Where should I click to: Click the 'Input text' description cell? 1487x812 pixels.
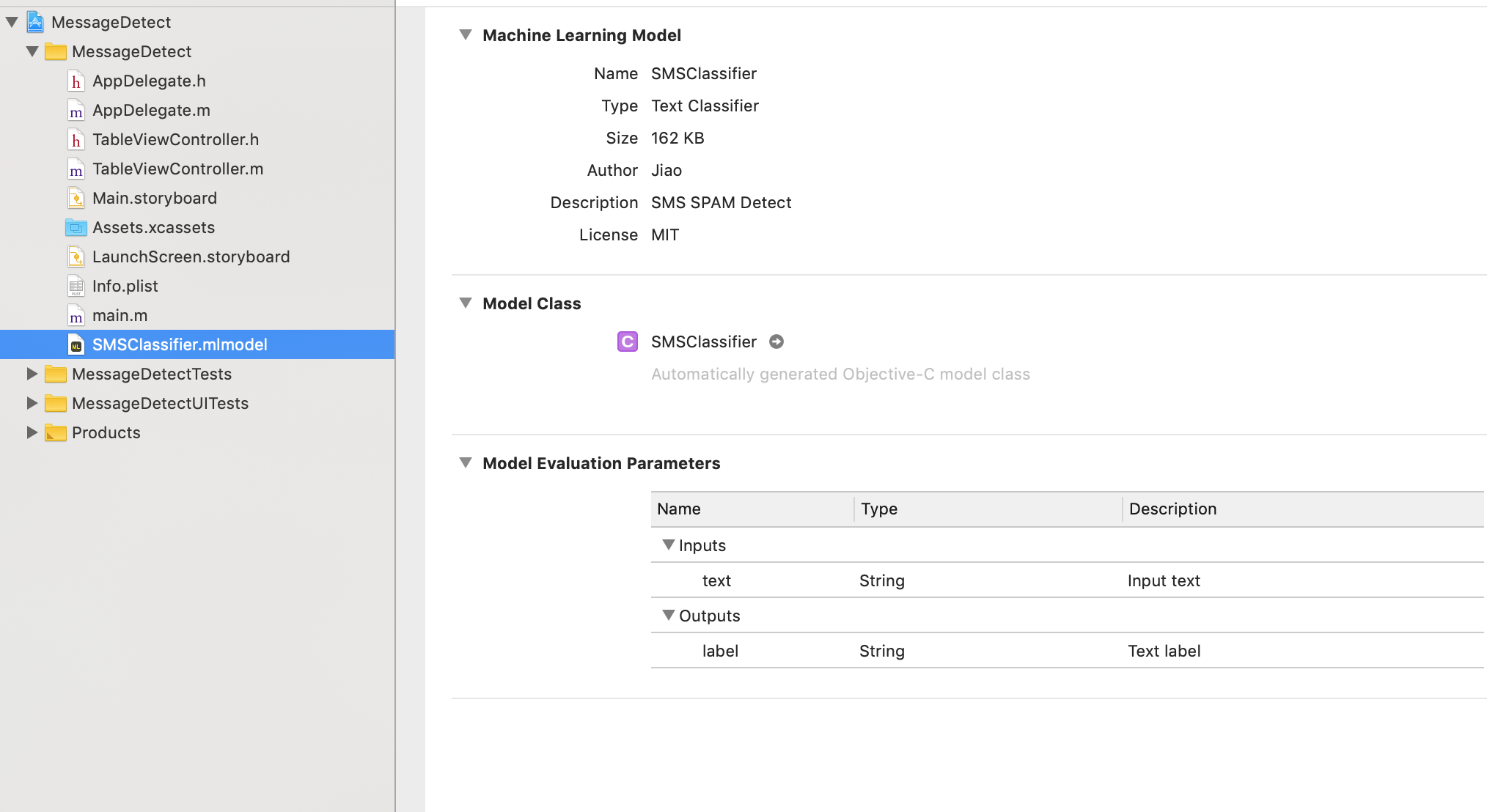point(1164,580)
